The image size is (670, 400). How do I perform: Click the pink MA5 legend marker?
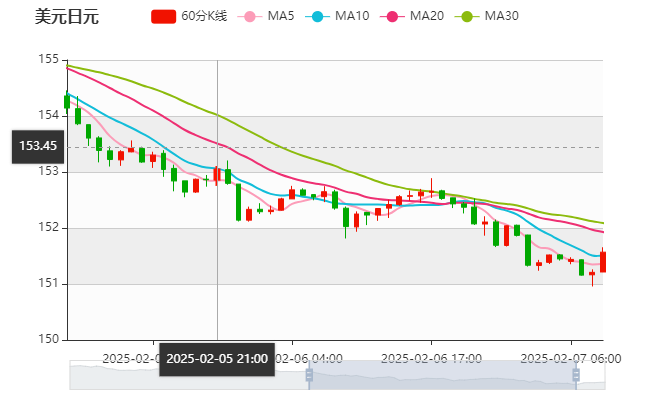(x=249, y=16)
